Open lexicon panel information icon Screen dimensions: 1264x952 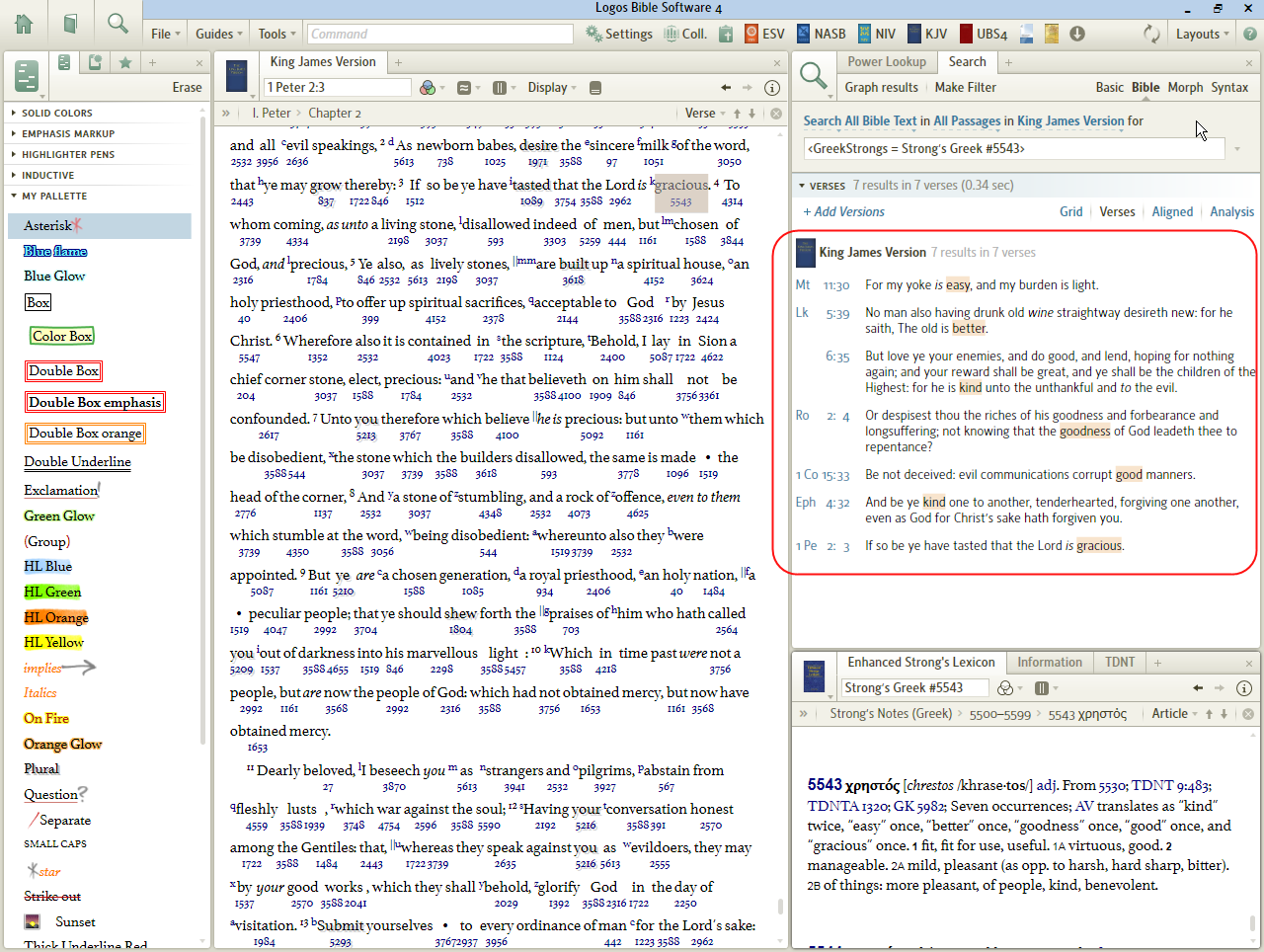pyautogui.click(x=1244, y=688)
